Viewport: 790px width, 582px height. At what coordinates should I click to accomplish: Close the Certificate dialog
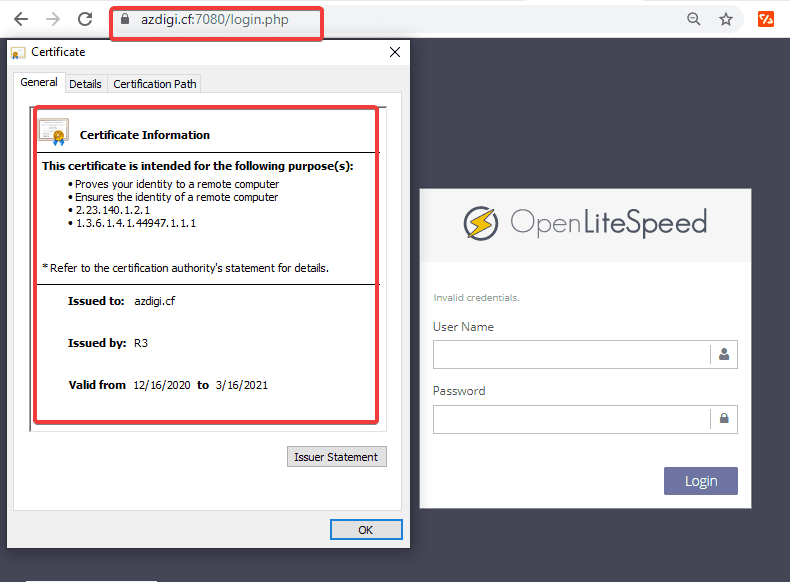[x=395, y=52]
